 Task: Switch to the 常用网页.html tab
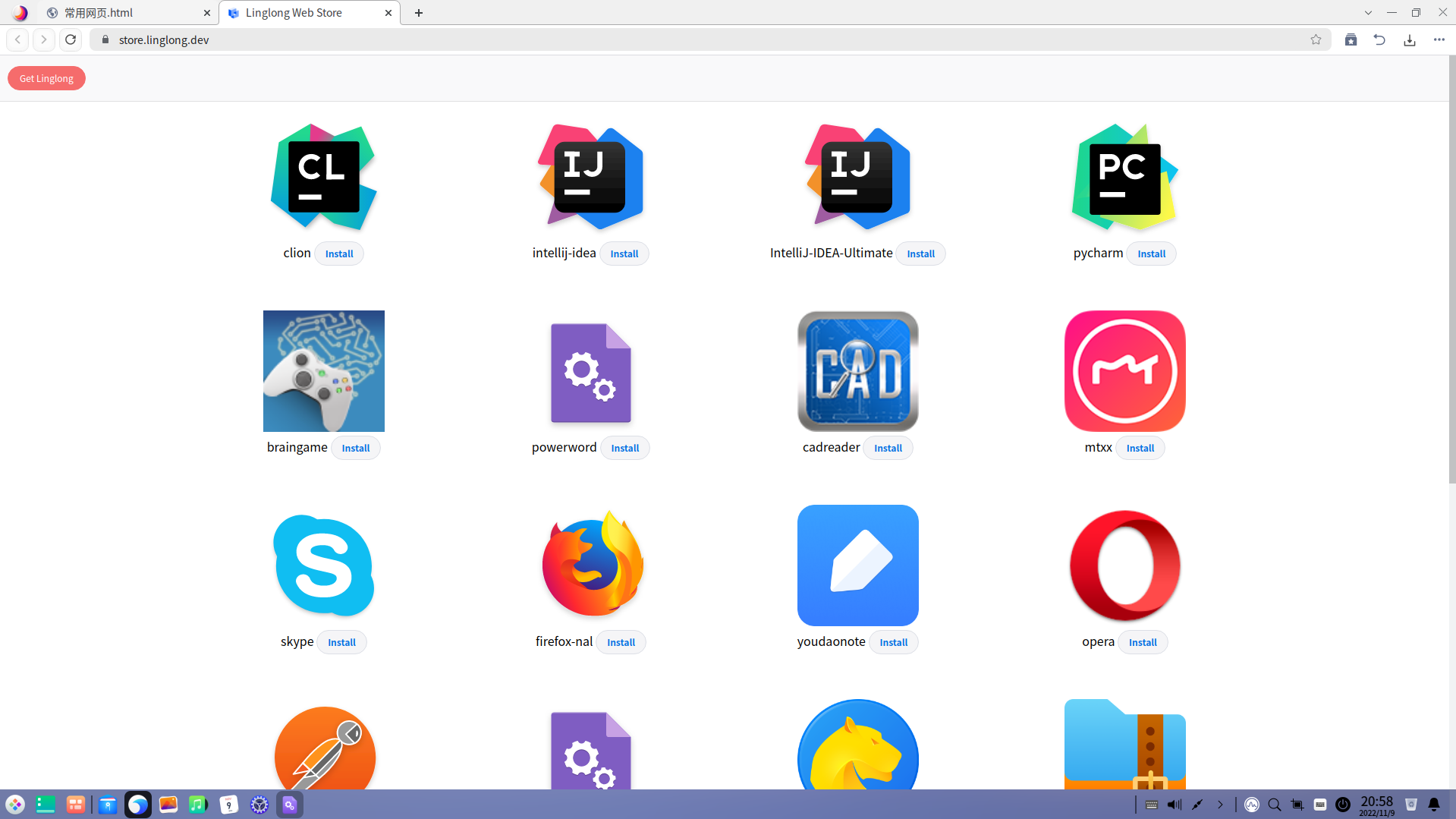pos(127,13)
